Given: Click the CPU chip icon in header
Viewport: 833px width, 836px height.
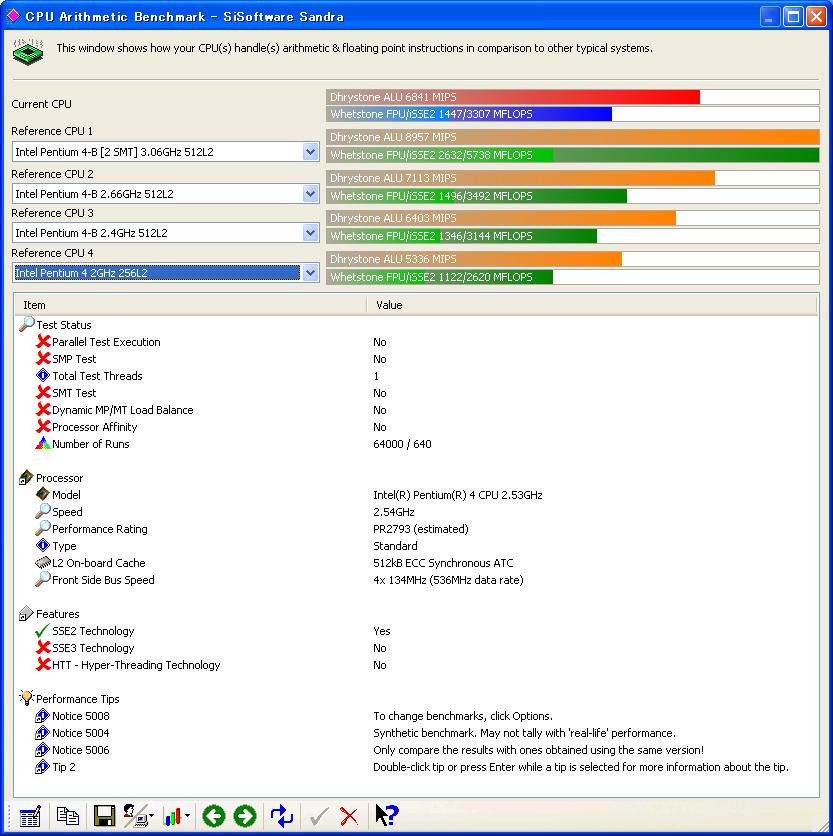Looking at the screenshot, I should (x=28, y=52).
